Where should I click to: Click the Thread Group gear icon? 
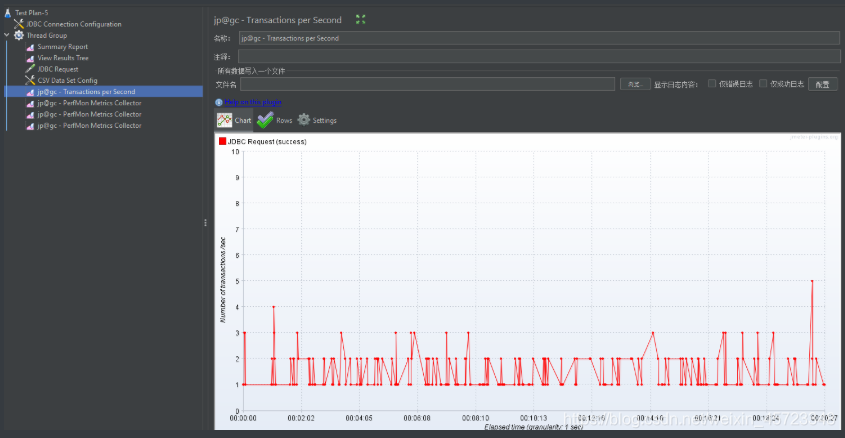click(x=19, y=35)
